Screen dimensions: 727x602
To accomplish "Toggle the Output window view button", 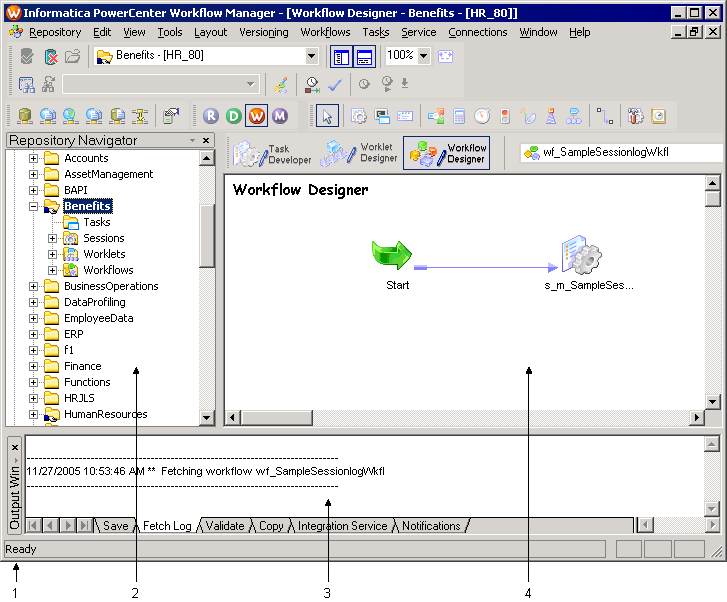I will (364, 56).
